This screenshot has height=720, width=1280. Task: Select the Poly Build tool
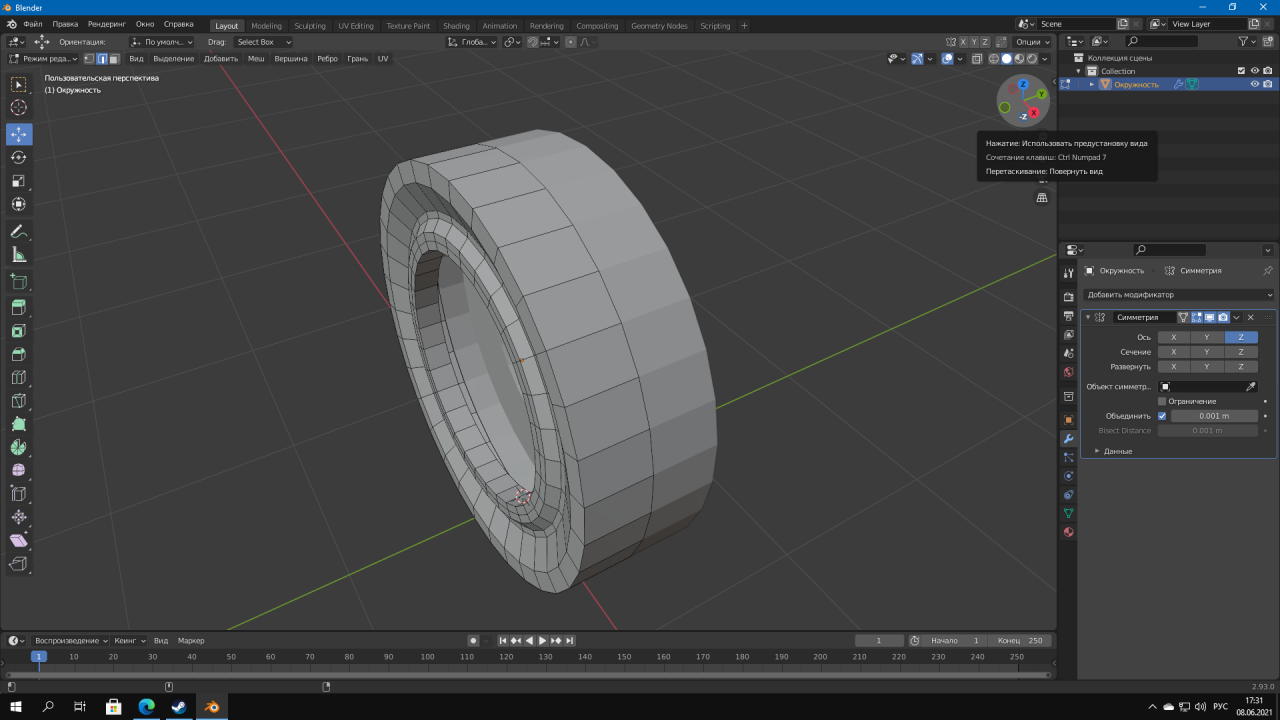(x=19, y=424)
